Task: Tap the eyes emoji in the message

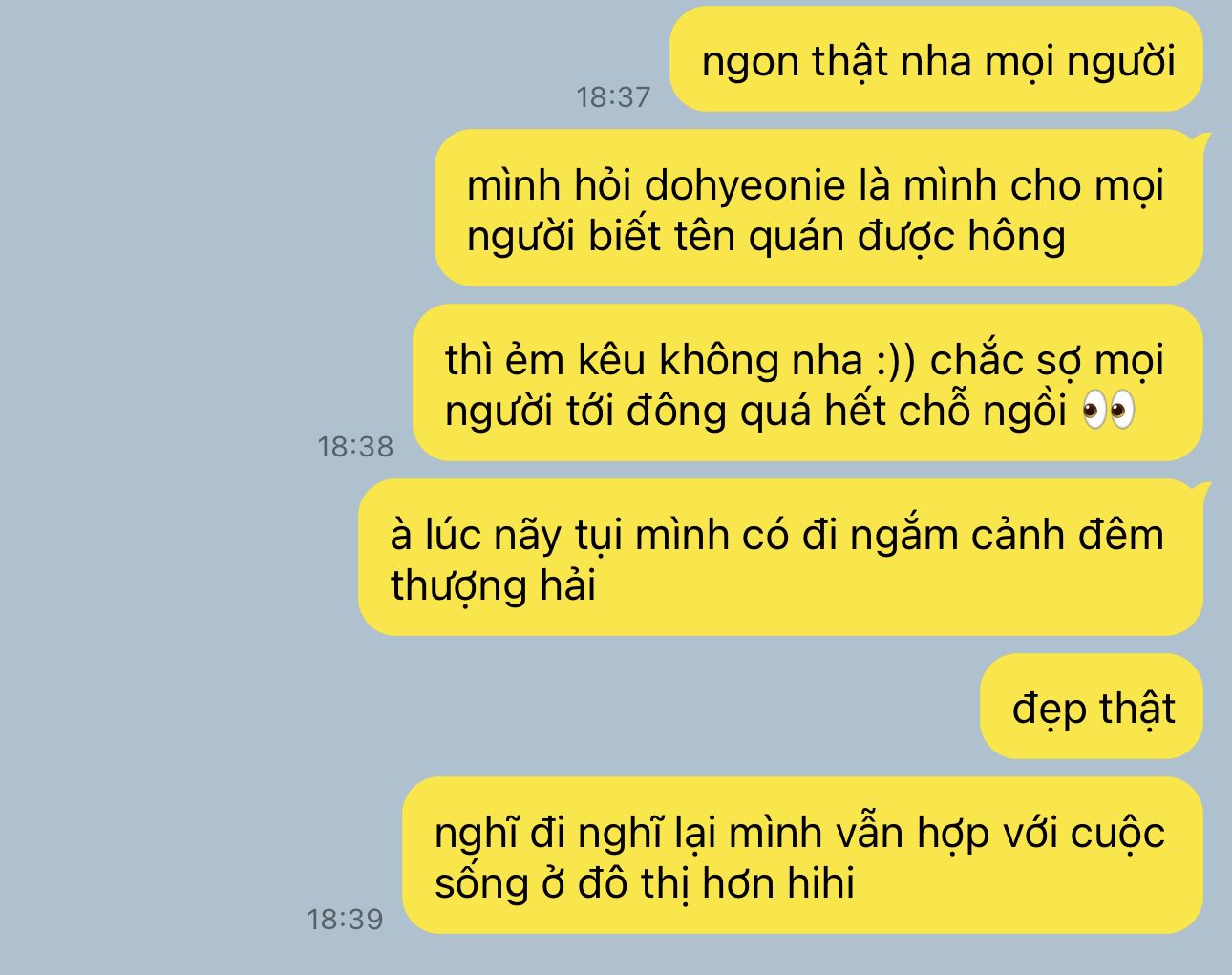Action: pyautogui.click(x=1109, y=412)
